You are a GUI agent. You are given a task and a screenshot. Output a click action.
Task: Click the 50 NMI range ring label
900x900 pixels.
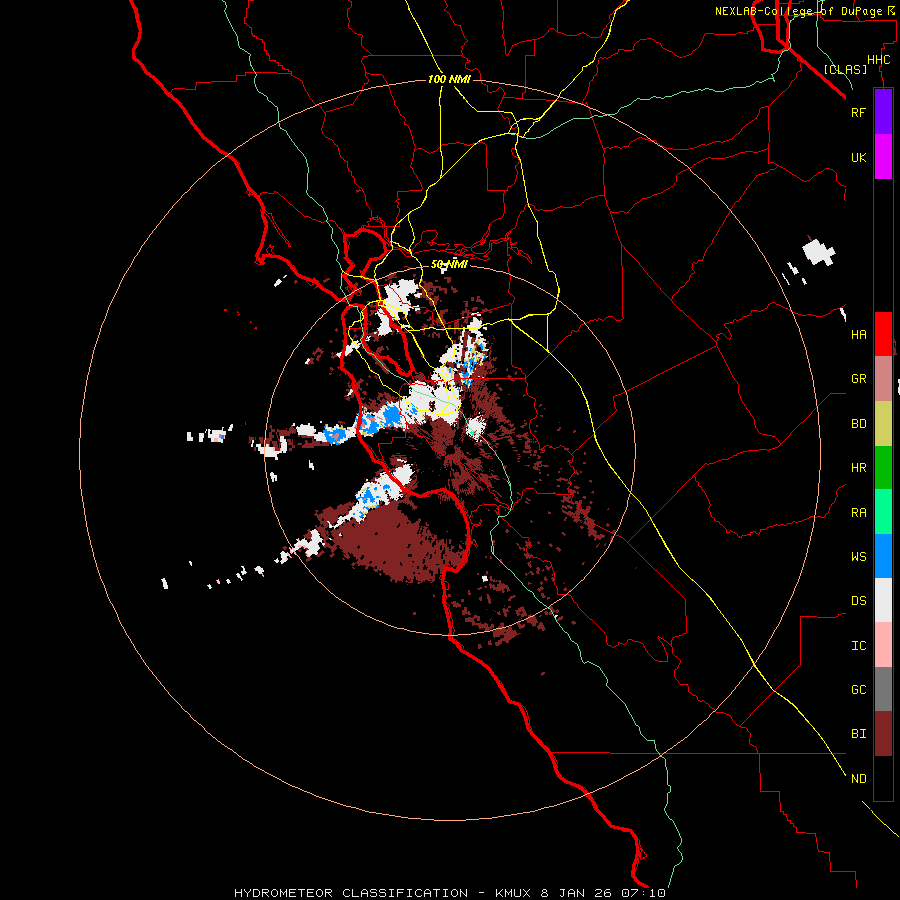[x=449, y=264]
